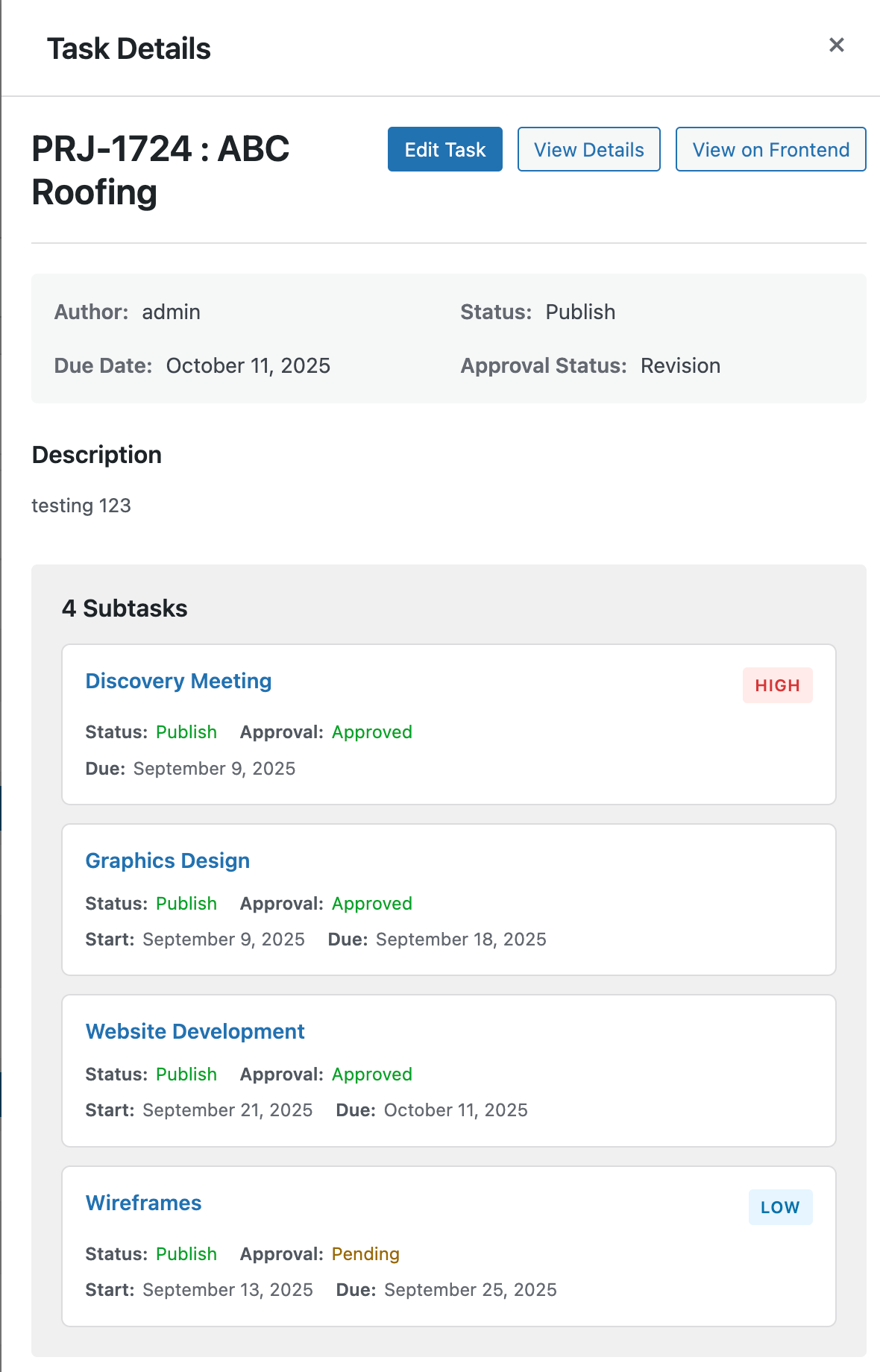Click the LOW priority badge
The height and width of the screenshot is (1372, 880).
[x=780, y=1207]
